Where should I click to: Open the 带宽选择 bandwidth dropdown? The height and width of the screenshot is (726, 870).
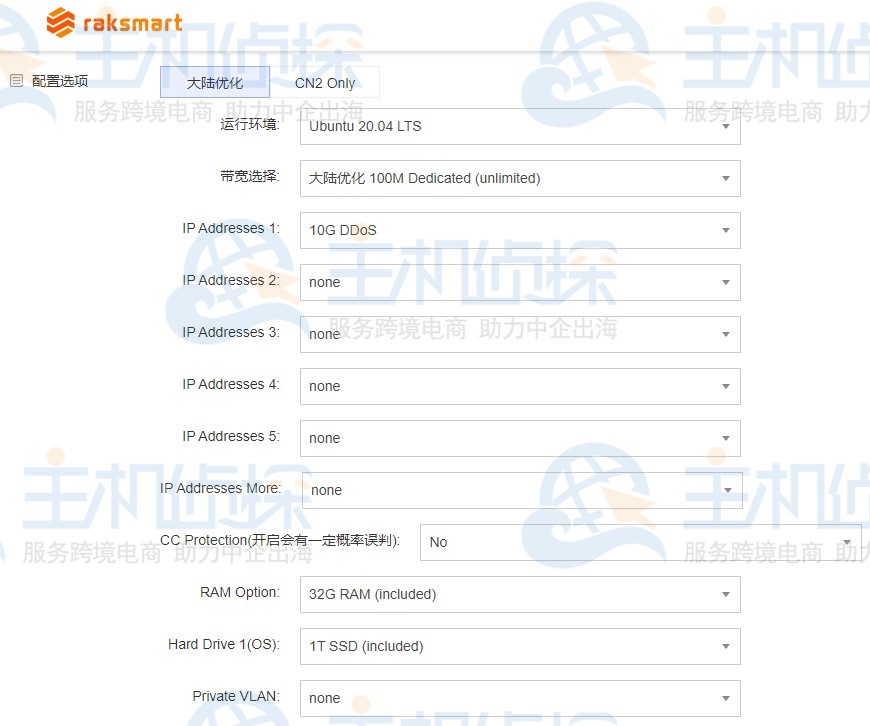coord(520,178)
